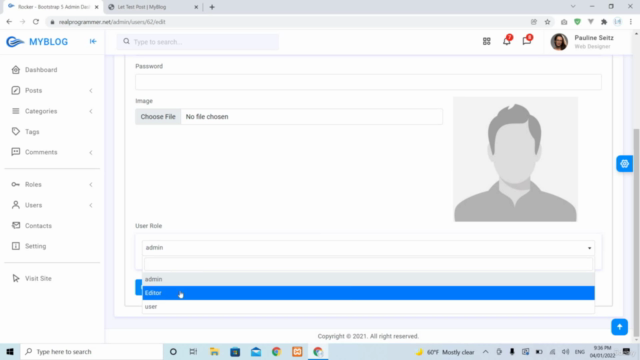The height and width of the screenshot is (360, 640).
Task: Collapse the sidebar with the toggle arrow icon
Action: tap(93, 41)
